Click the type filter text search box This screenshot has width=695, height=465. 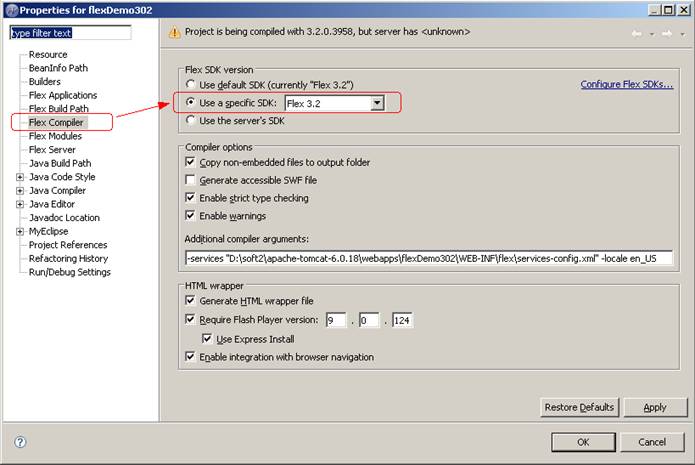click(x=70, y=32)
